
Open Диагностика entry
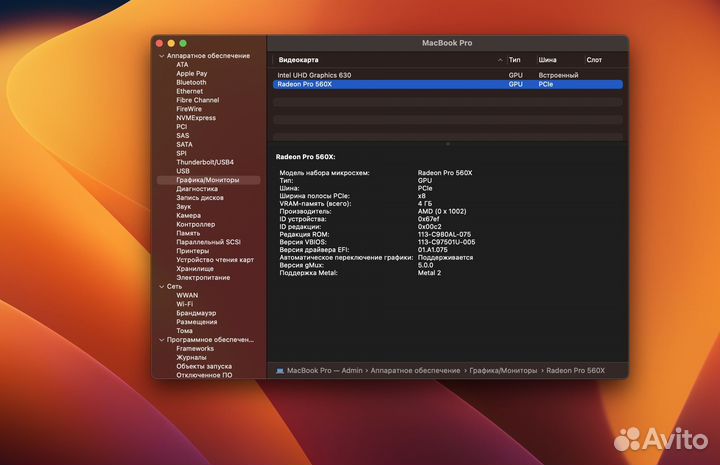[197, 189]
